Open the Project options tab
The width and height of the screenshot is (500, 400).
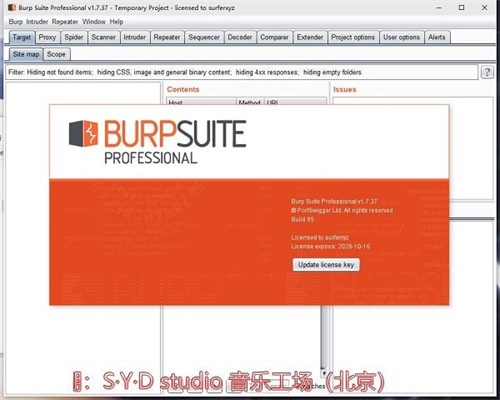[x=353, y=37]
